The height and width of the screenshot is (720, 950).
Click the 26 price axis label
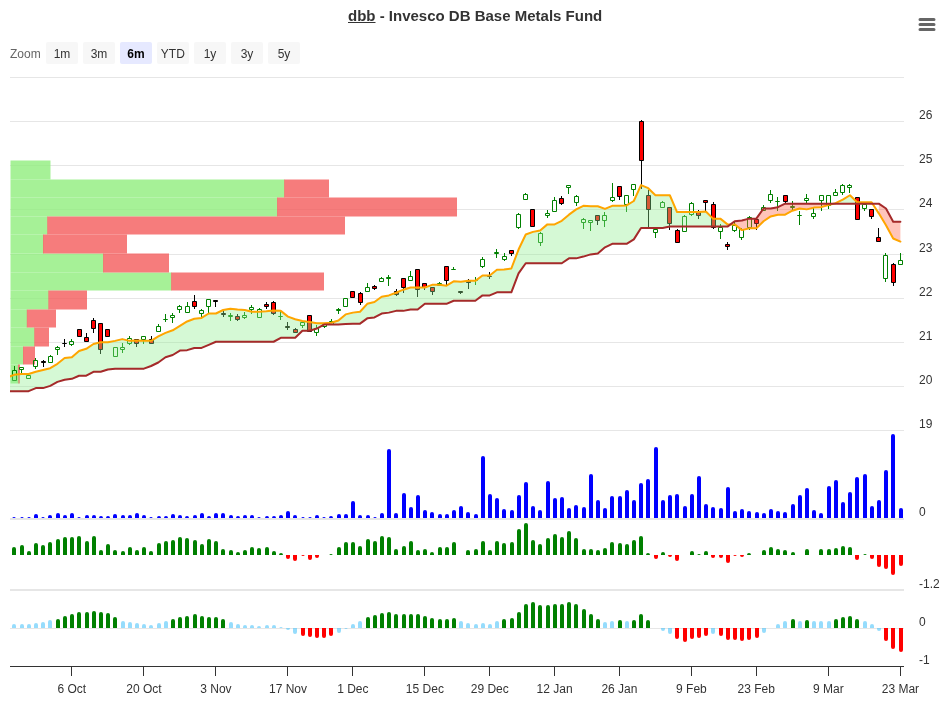tap(925, 115)
